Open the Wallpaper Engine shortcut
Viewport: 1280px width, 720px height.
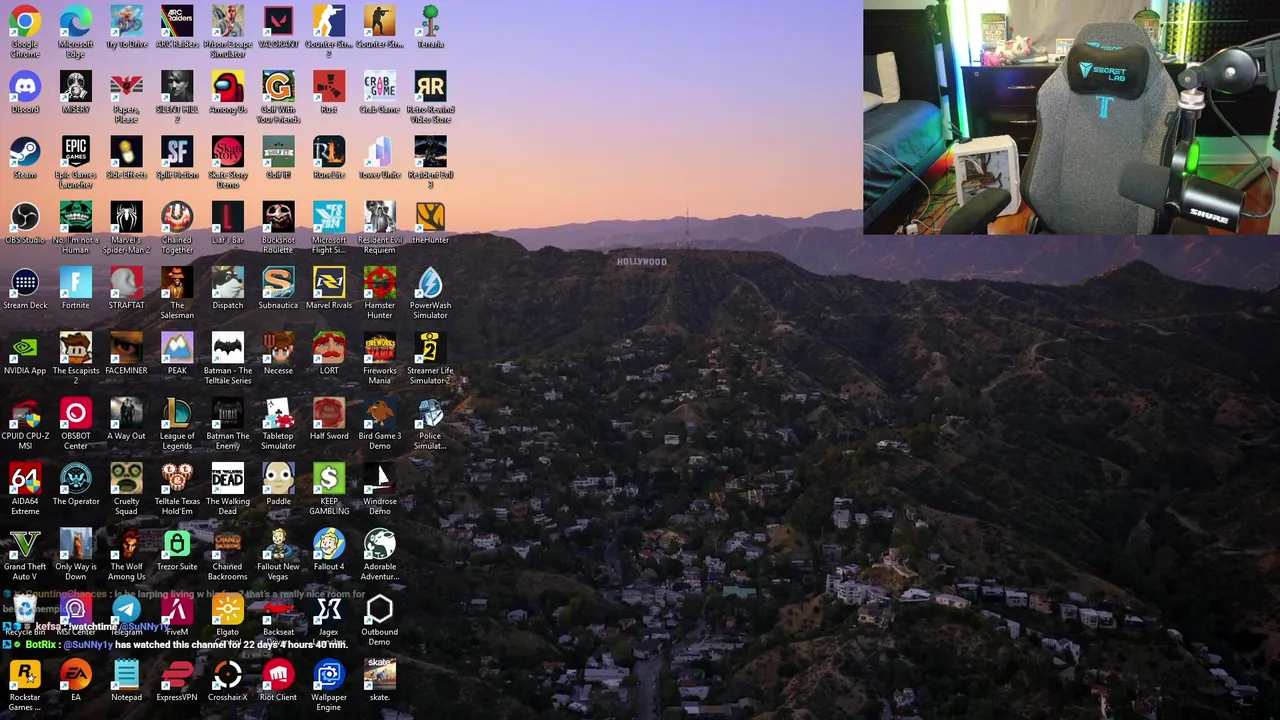pyautogui.click(x=329, y=685)
